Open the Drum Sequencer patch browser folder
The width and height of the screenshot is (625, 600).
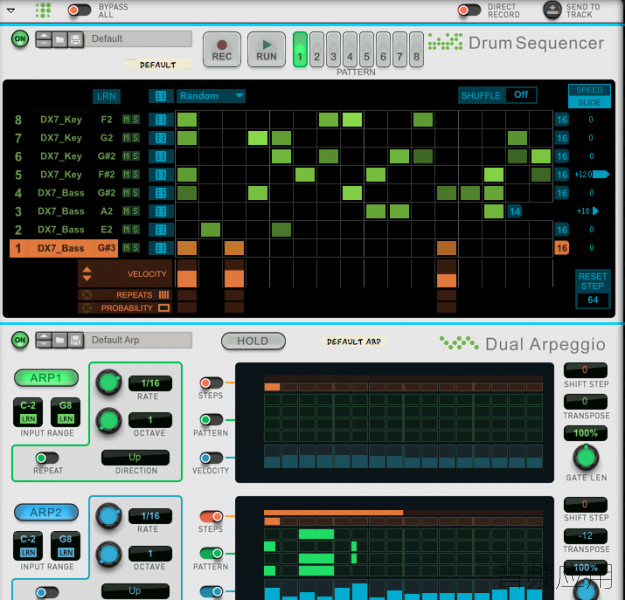60,39
